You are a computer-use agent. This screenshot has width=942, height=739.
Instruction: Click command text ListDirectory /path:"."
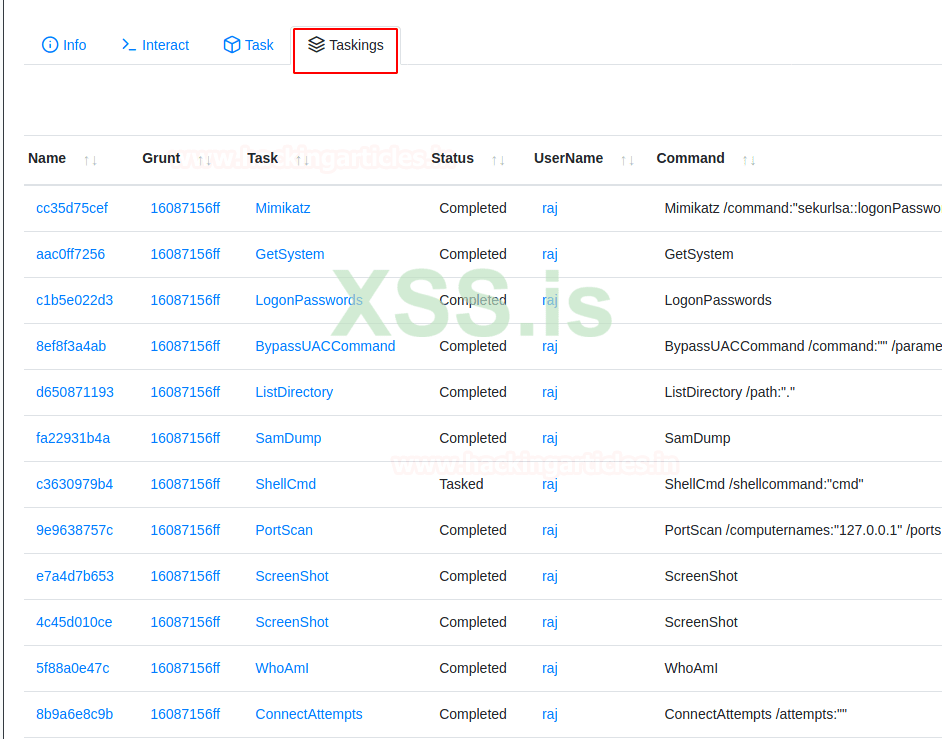click(729, 392)
